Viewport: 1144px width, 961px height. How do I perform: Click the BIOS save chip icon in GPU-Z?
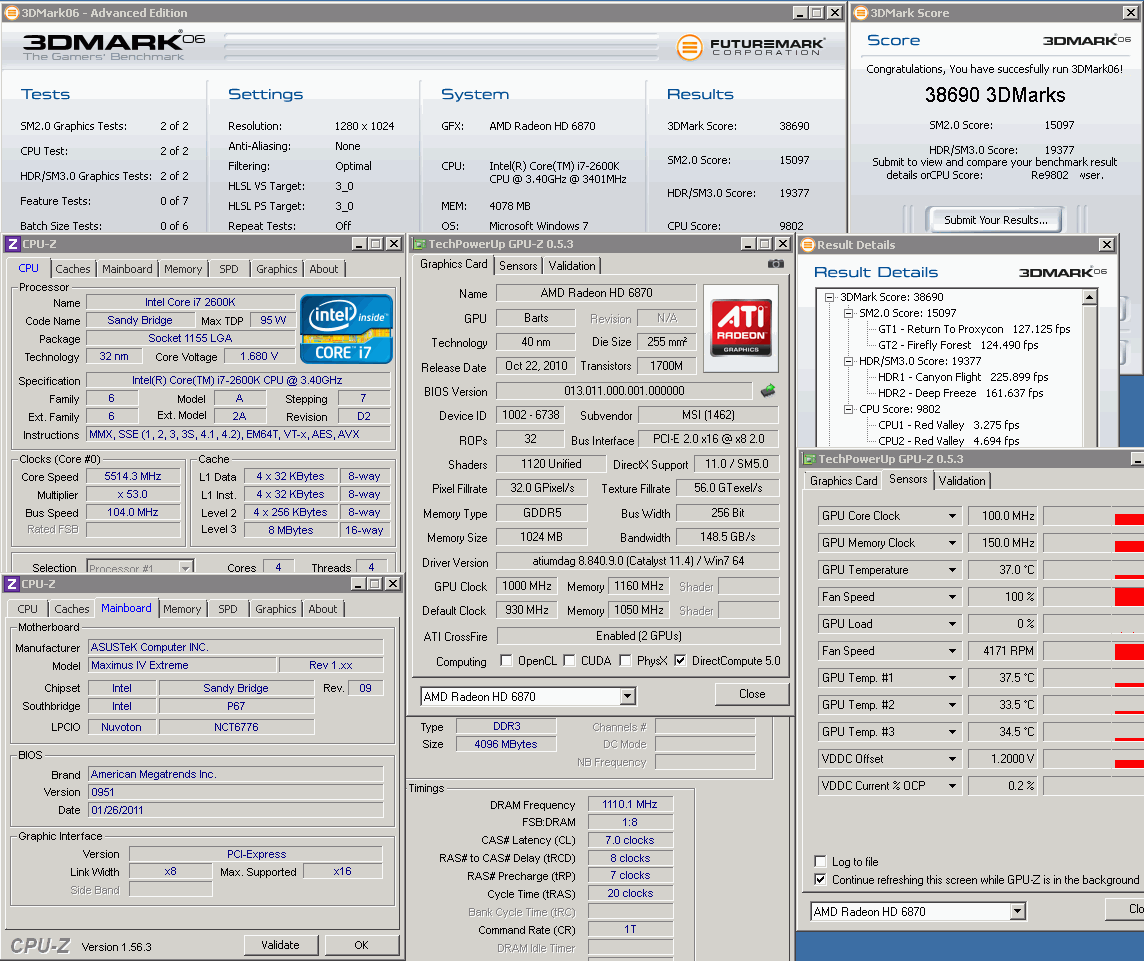point(768,391)
